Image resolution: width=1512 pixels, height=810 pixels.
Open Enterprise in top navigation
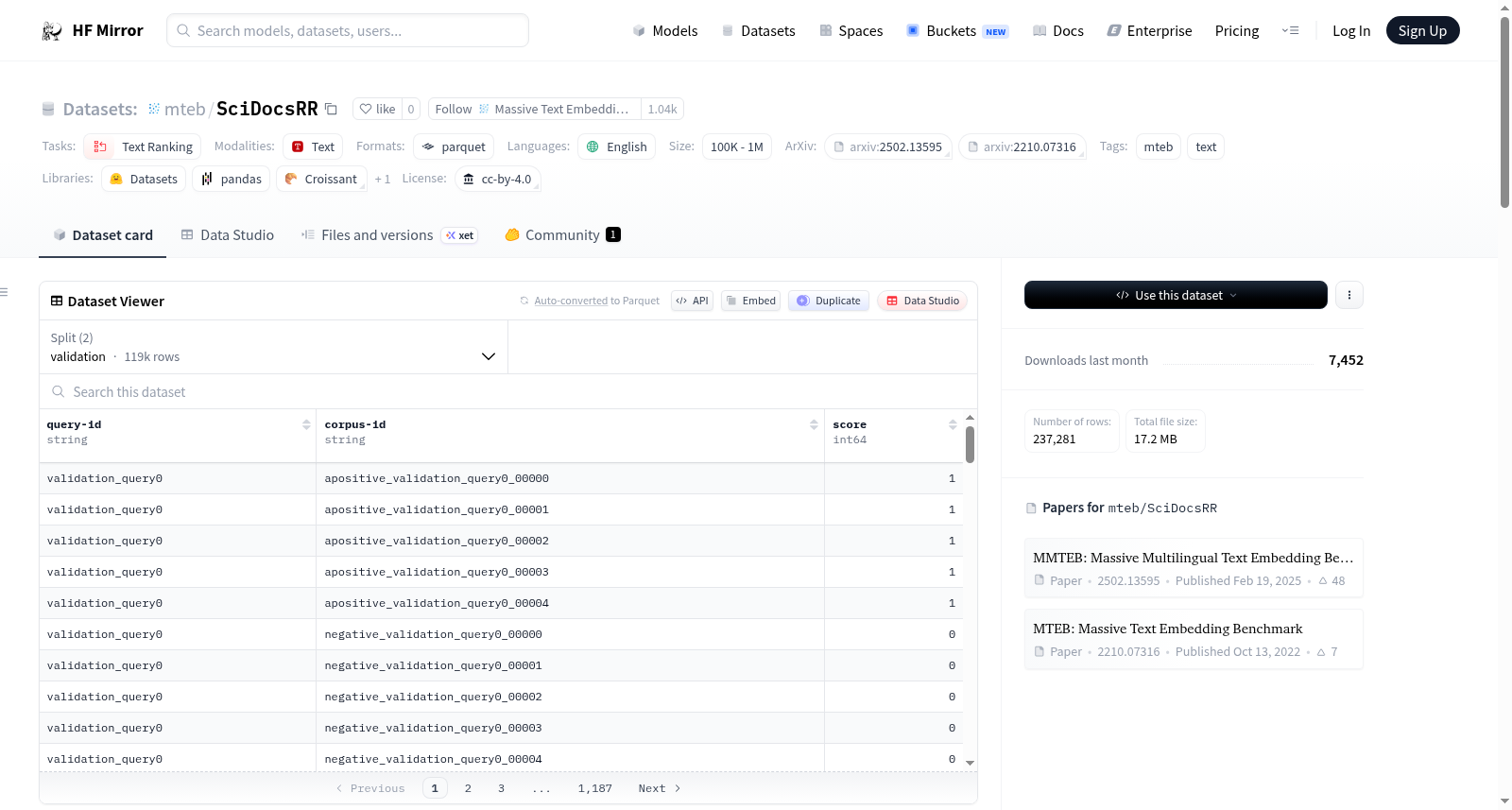pyautogui.click(x=1149, y=31)
